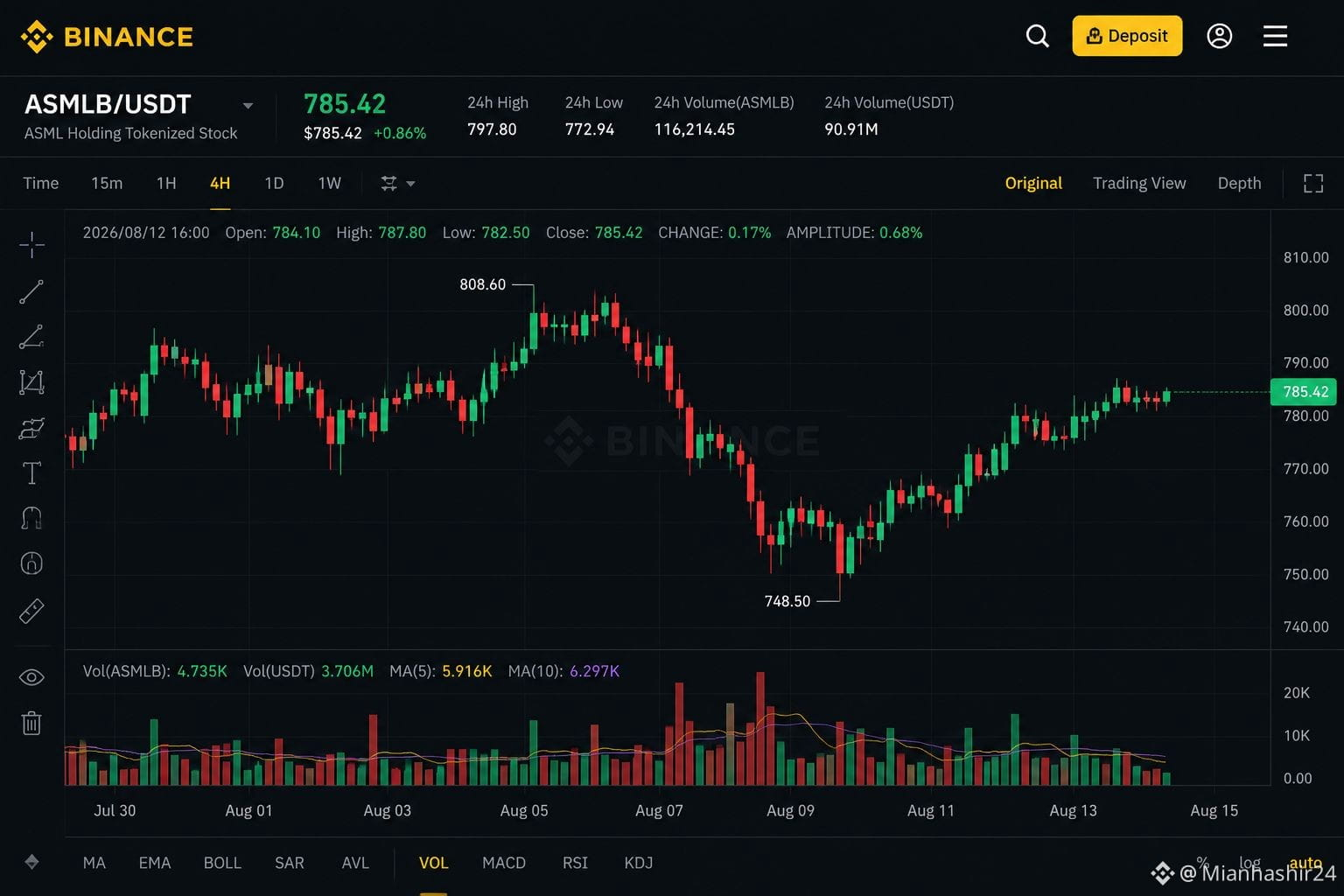Screen dimensions: 1344x896
Task: Toggle the MA indicator
Action: [94, 863]
